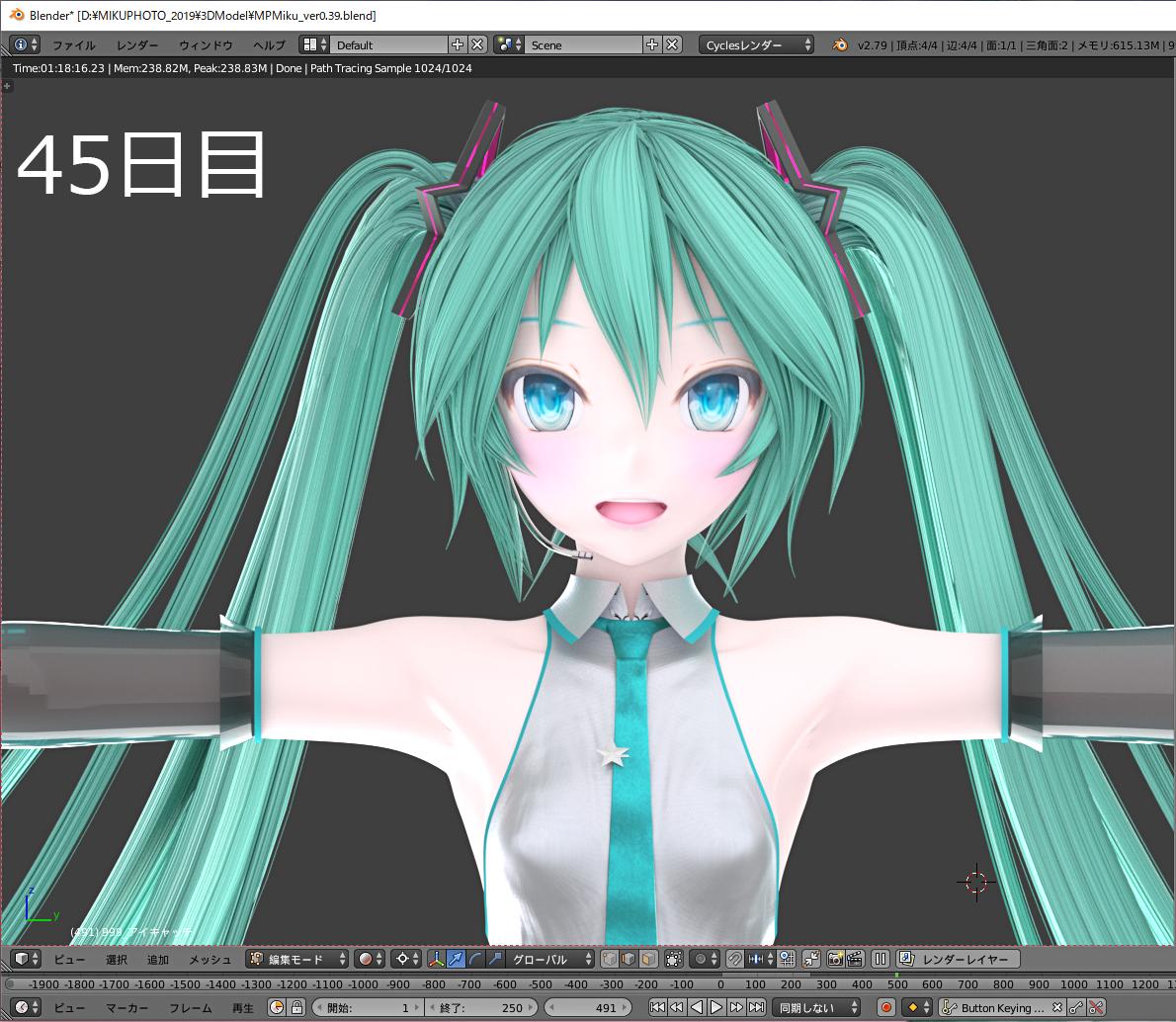Open the ウィンドウ menu
This screenshot has height=1022, width=1176.
206,45
